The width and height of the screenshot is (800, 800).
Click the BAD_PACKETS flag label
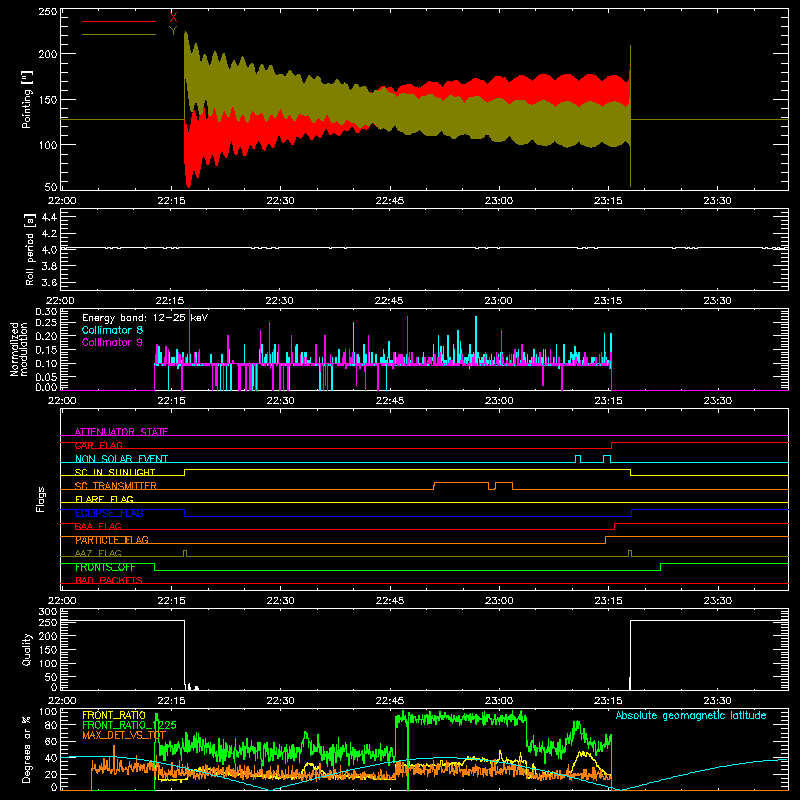click(x=109, y=580)
